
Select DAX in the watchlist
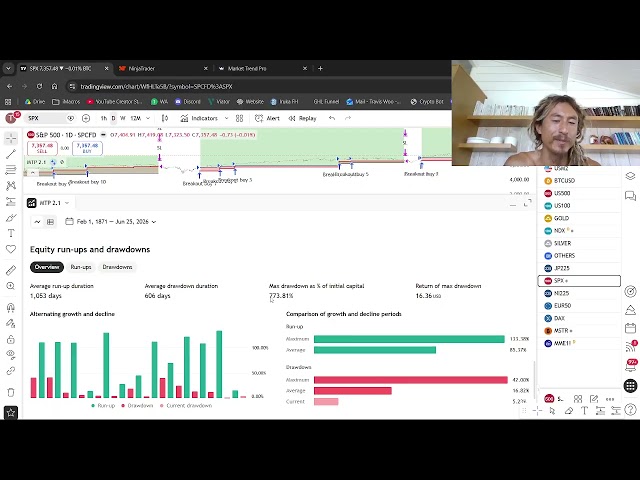coord(579,318)
